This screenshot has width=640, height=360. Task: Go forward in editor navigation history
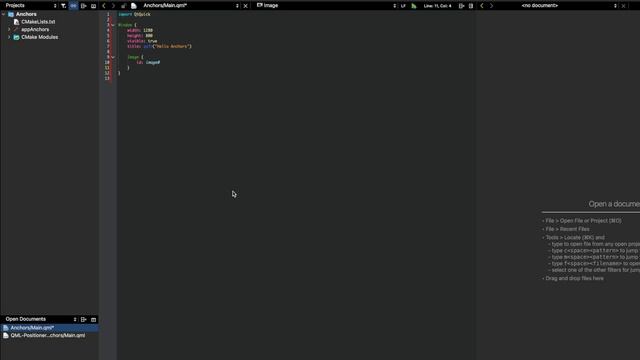tap(113, 6)
